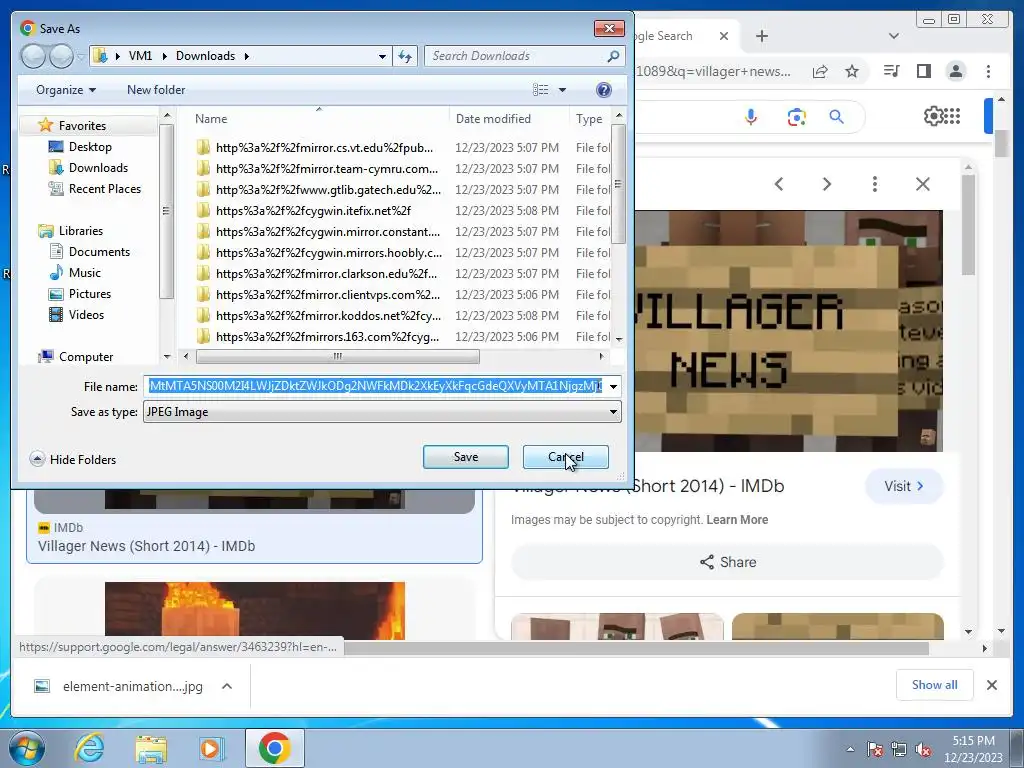Search by voice with microphone icon
The width and height of the screenshot is (1024, 768).
pos(750,117)
